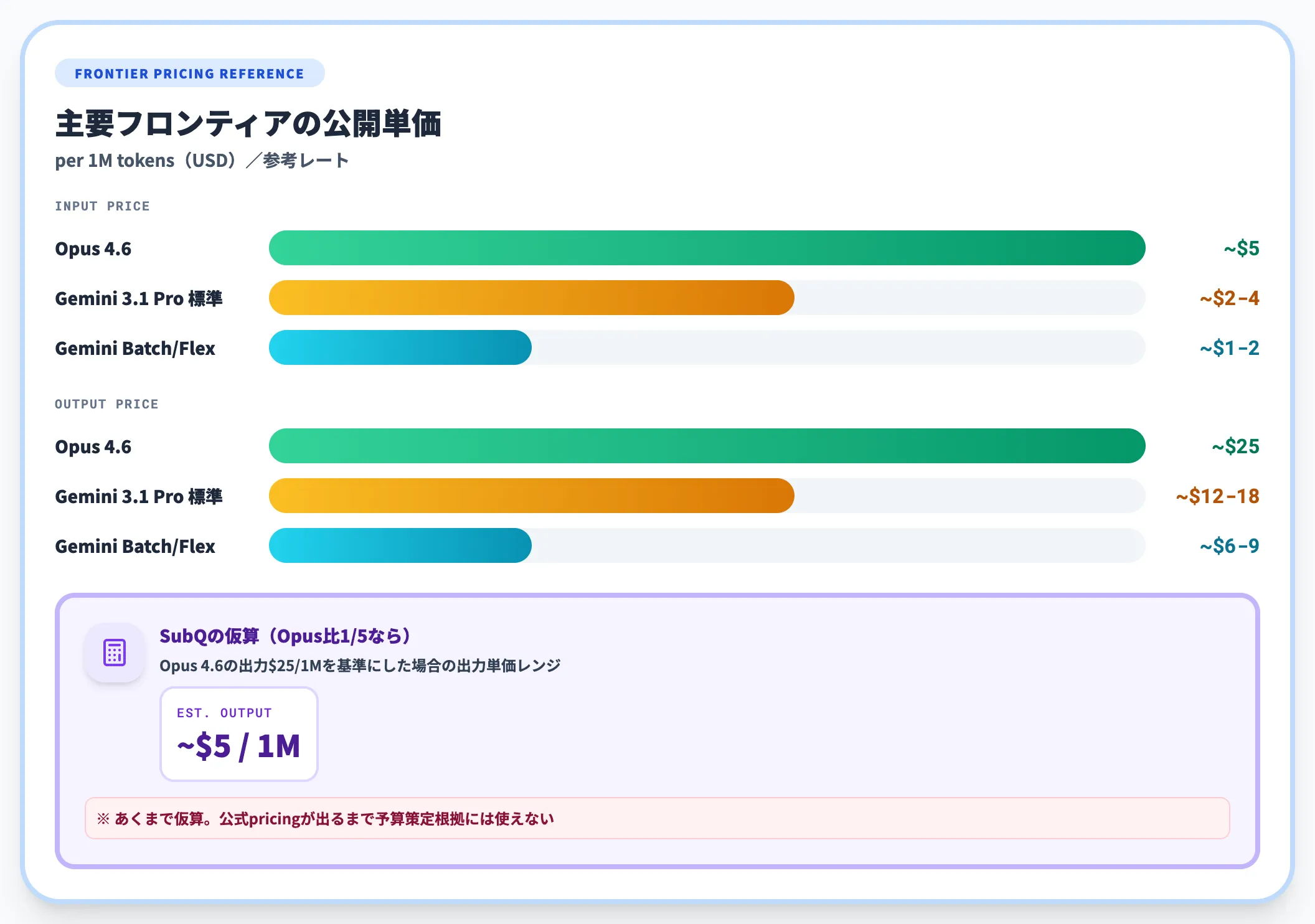This screenshot has height=924, width=1315.
Task: Click Gemini 3.1 Pro 標準 label under INPUT PRICE
Action: 138,298
